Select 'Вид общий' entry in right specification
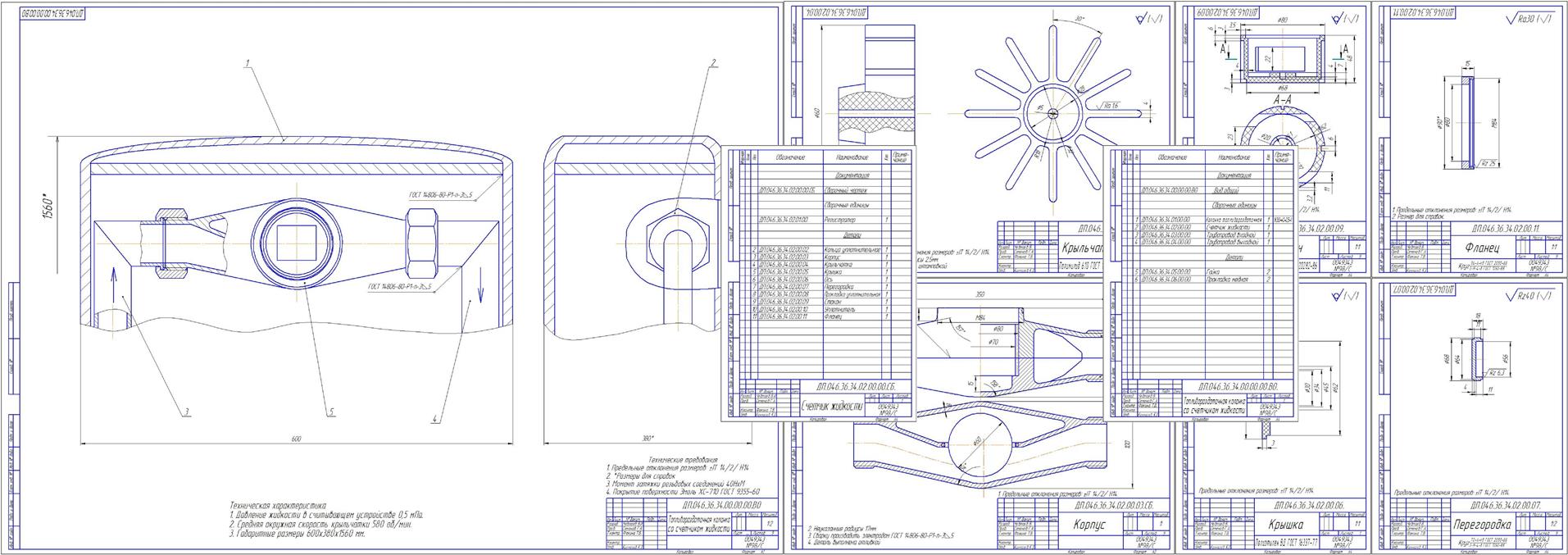 tap(1225, 190)
